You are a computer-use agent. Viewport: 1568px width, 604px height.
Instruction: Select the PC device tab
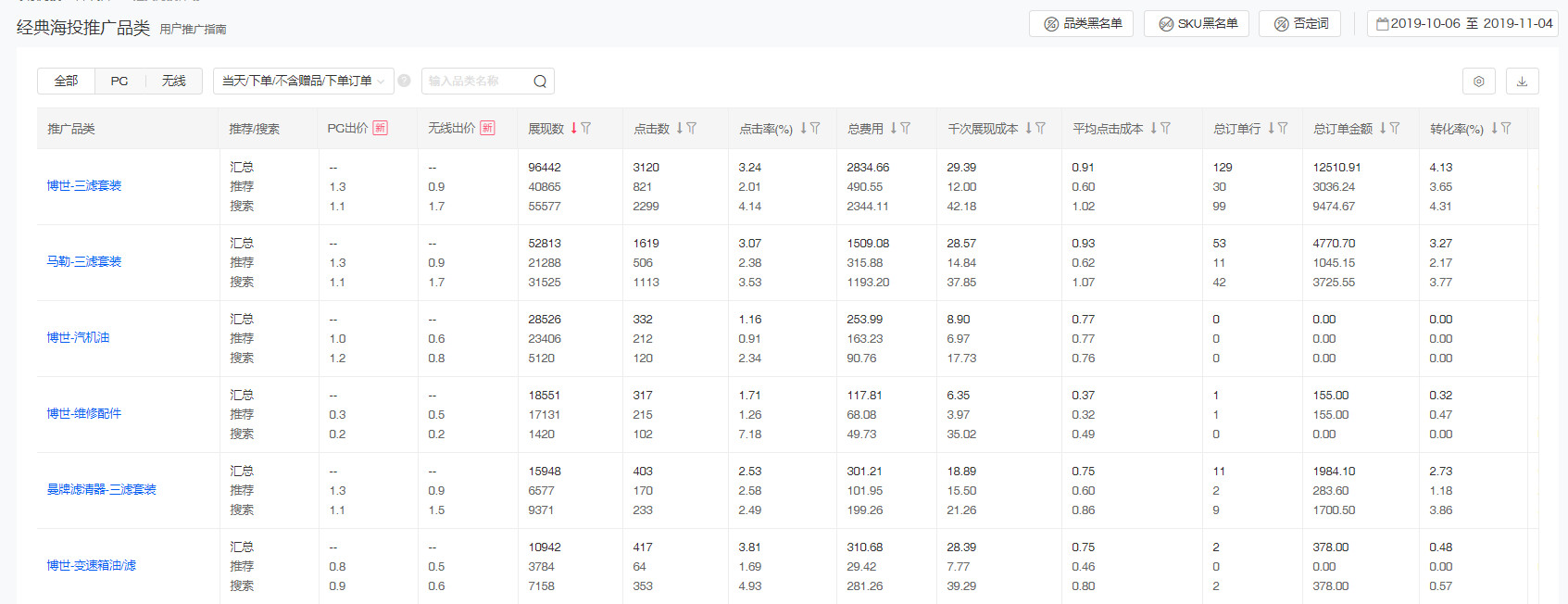tap(119, 82)
